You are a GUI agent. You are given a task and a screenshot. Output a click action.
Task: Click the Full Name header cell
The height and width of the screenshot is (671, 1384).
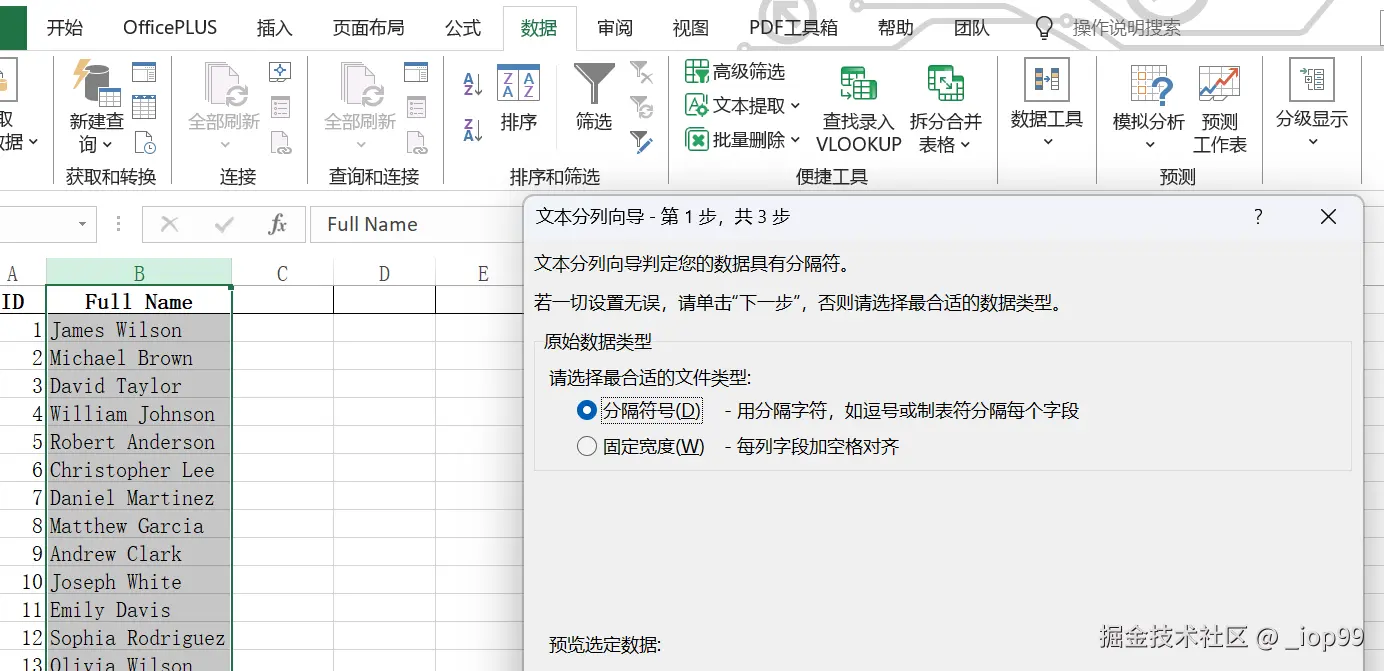(x=139, y=301)
